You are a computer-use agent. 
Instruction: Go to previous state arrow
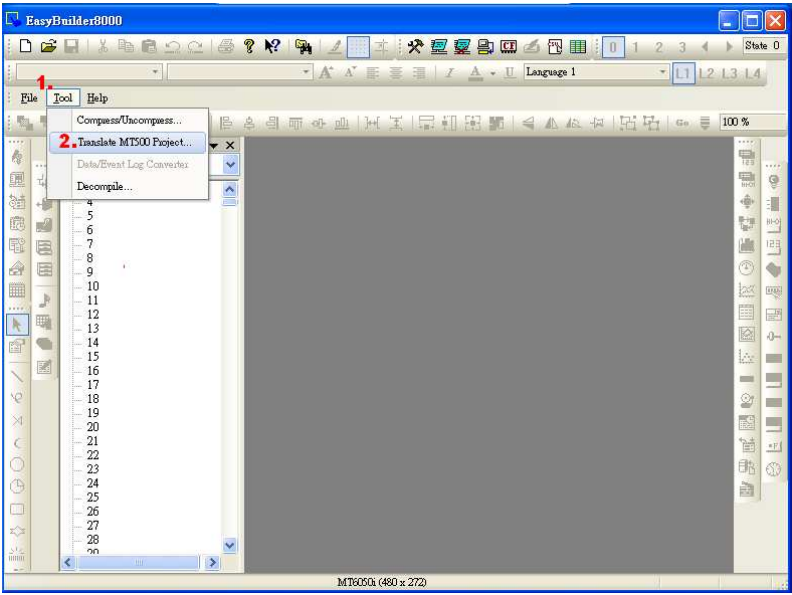coord(705,47)
